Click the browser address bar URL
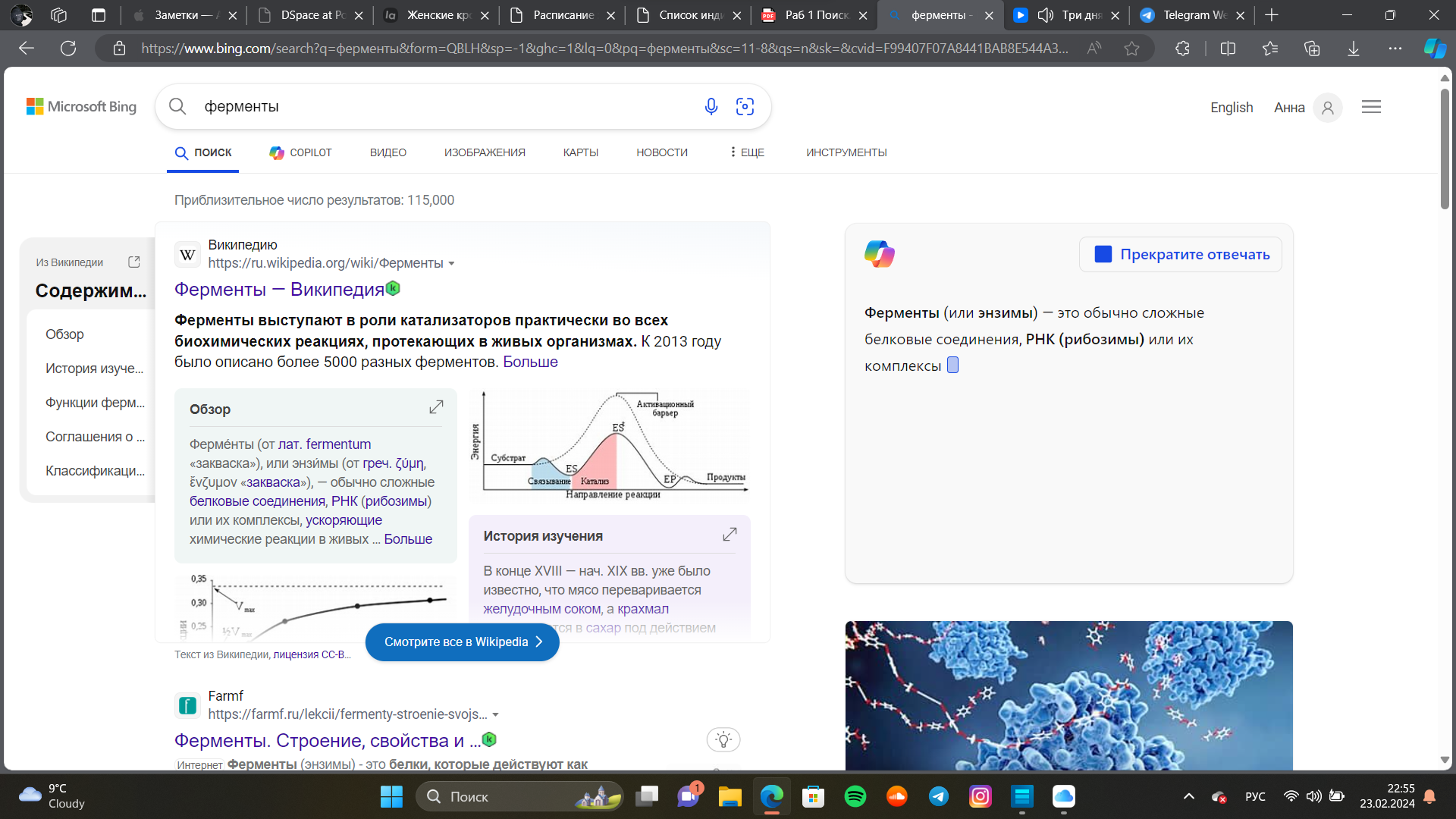 604,49
